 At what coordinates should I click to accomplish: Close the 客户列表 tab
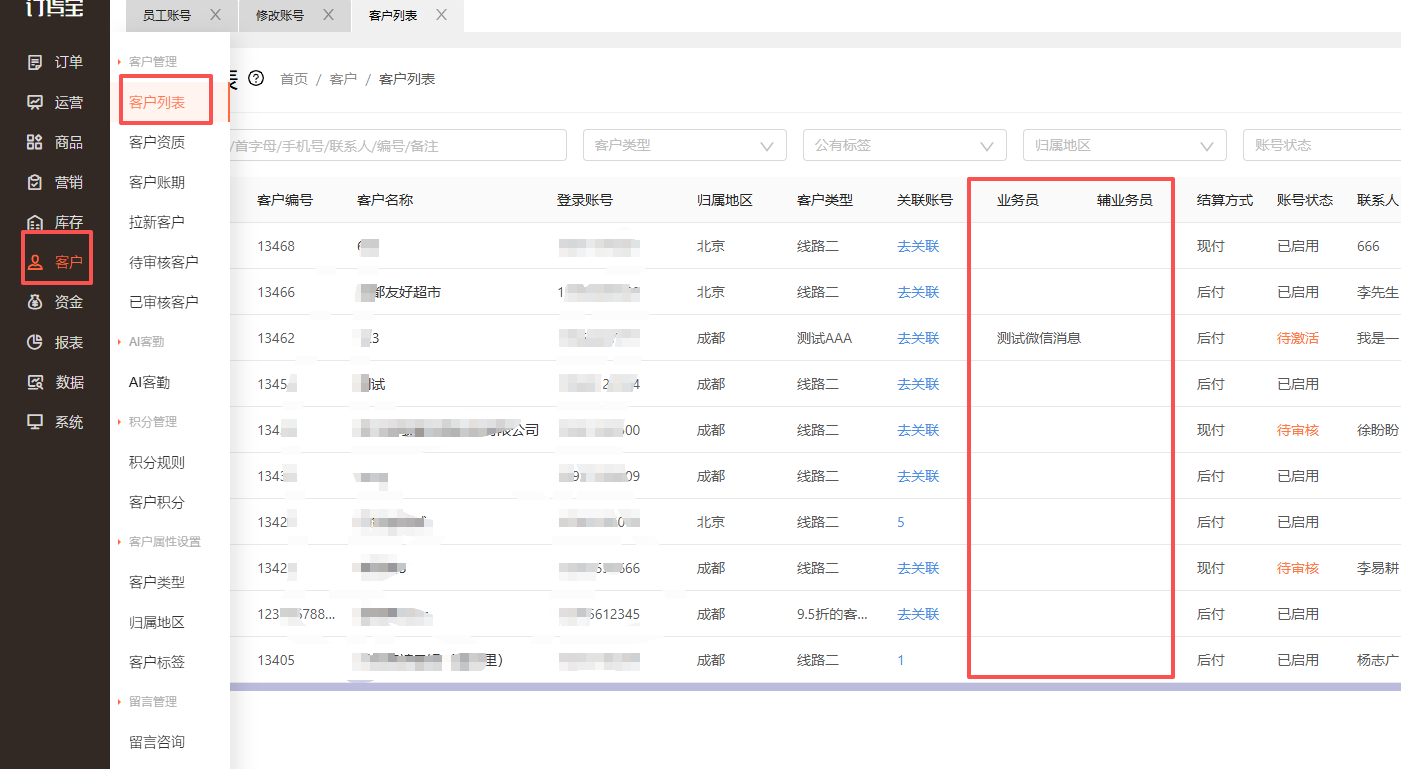coord(442,15)
